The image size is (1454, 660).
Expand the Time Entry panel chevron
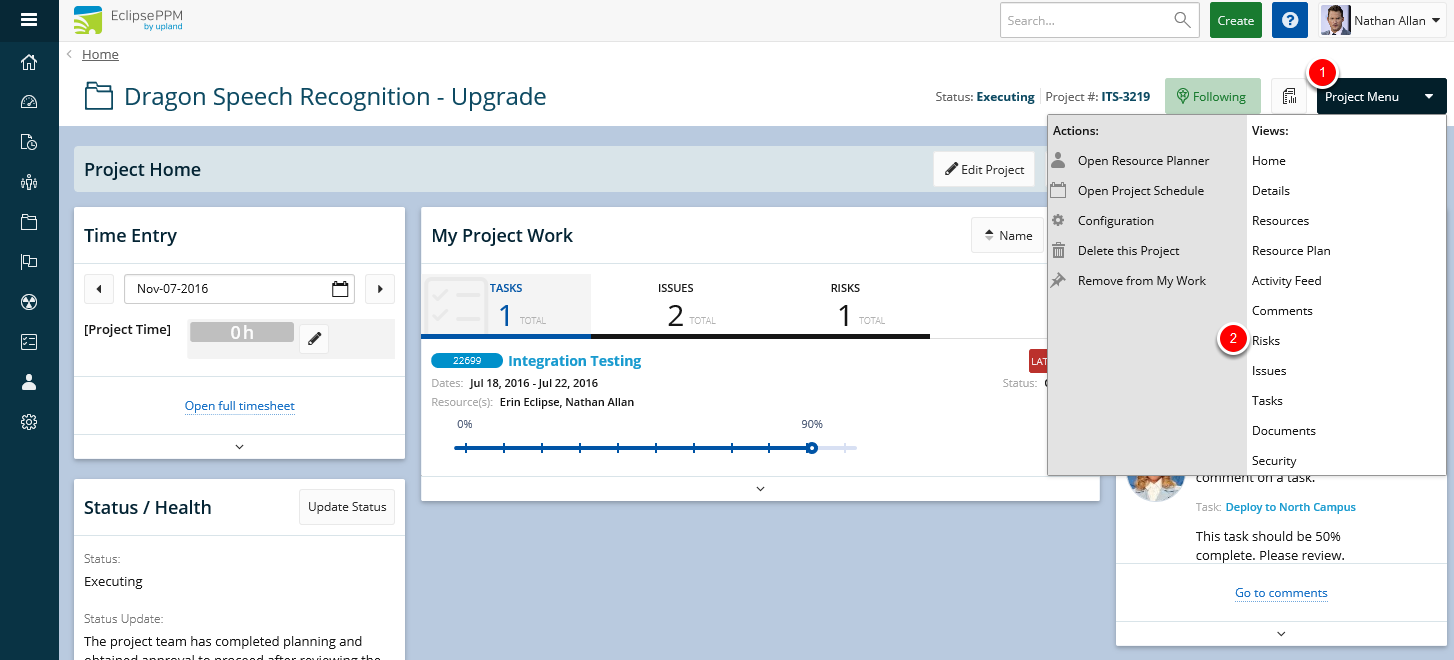239,447
